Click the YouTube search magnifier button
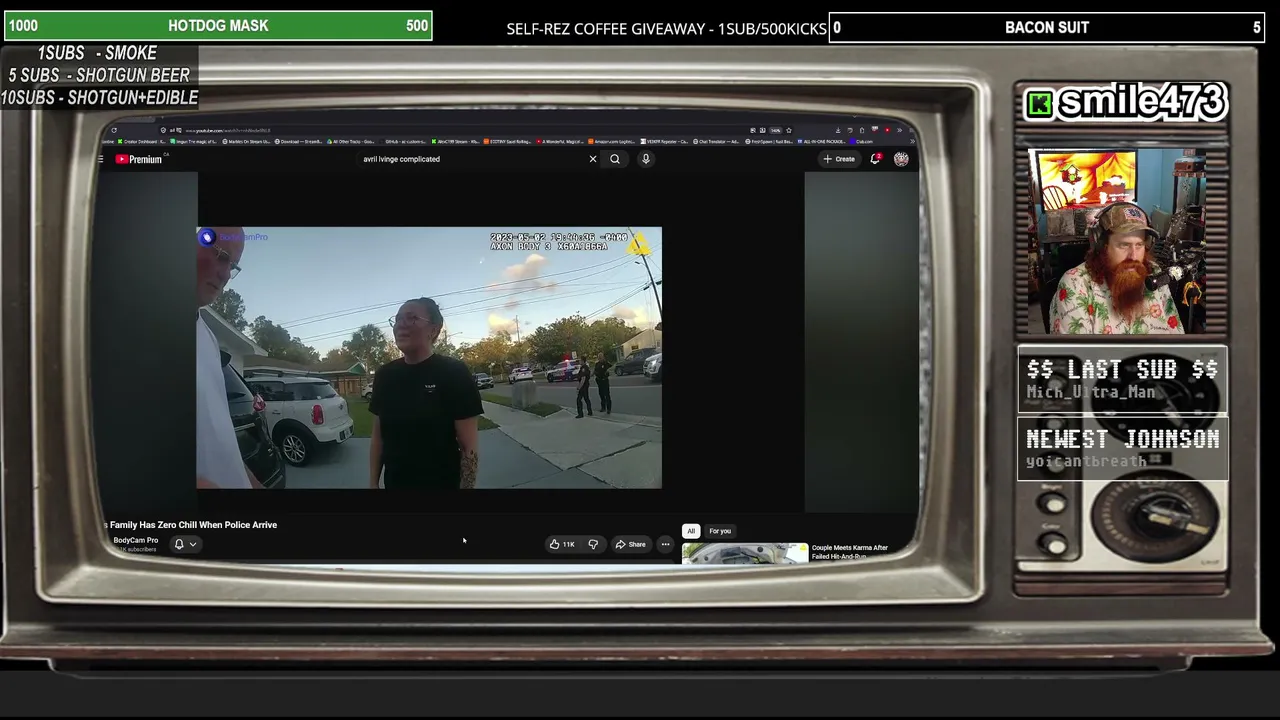This screenshot has width=1280, height=720. point(615,159)
